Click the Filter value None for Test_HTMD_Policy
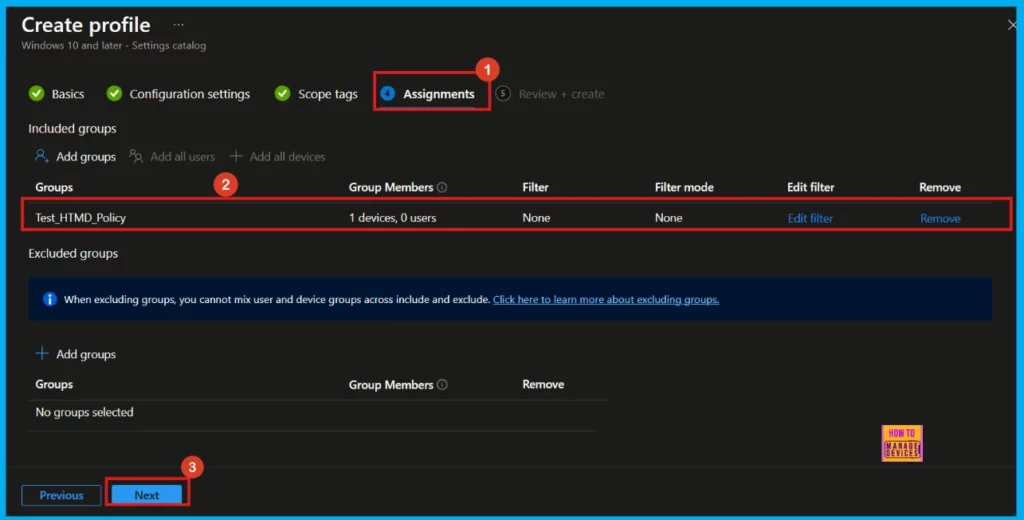The width and height of the screenshot is (1024, 520). coord(536,218)
